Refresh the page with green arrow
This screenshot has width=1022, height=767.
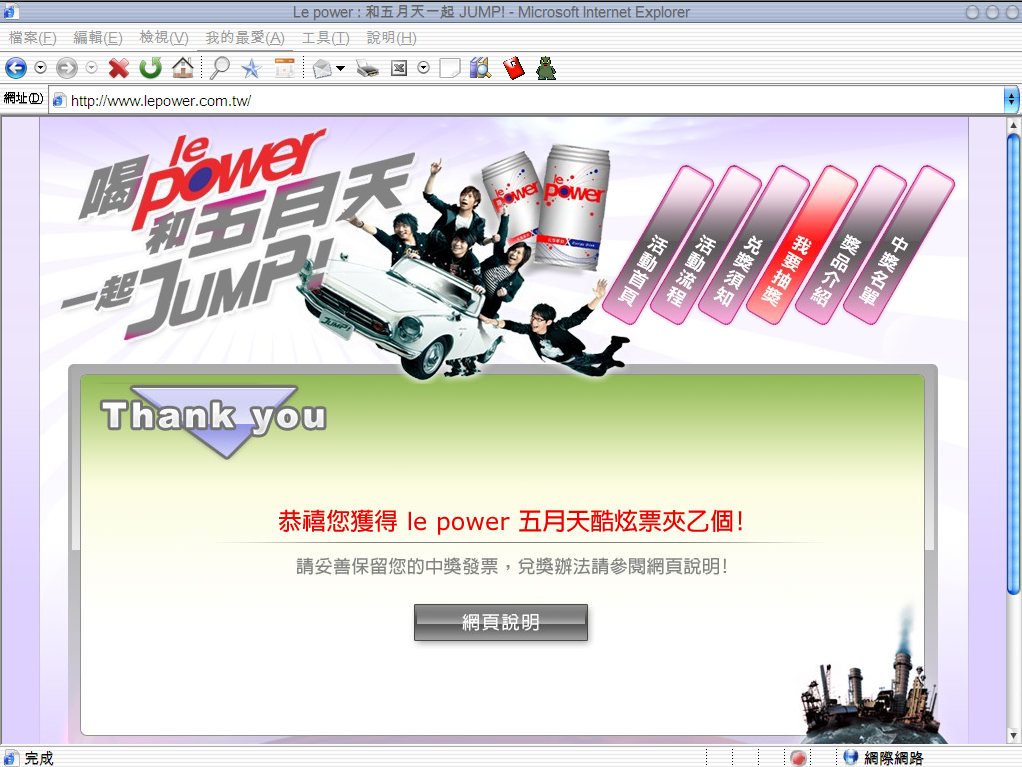coord(151,68)
